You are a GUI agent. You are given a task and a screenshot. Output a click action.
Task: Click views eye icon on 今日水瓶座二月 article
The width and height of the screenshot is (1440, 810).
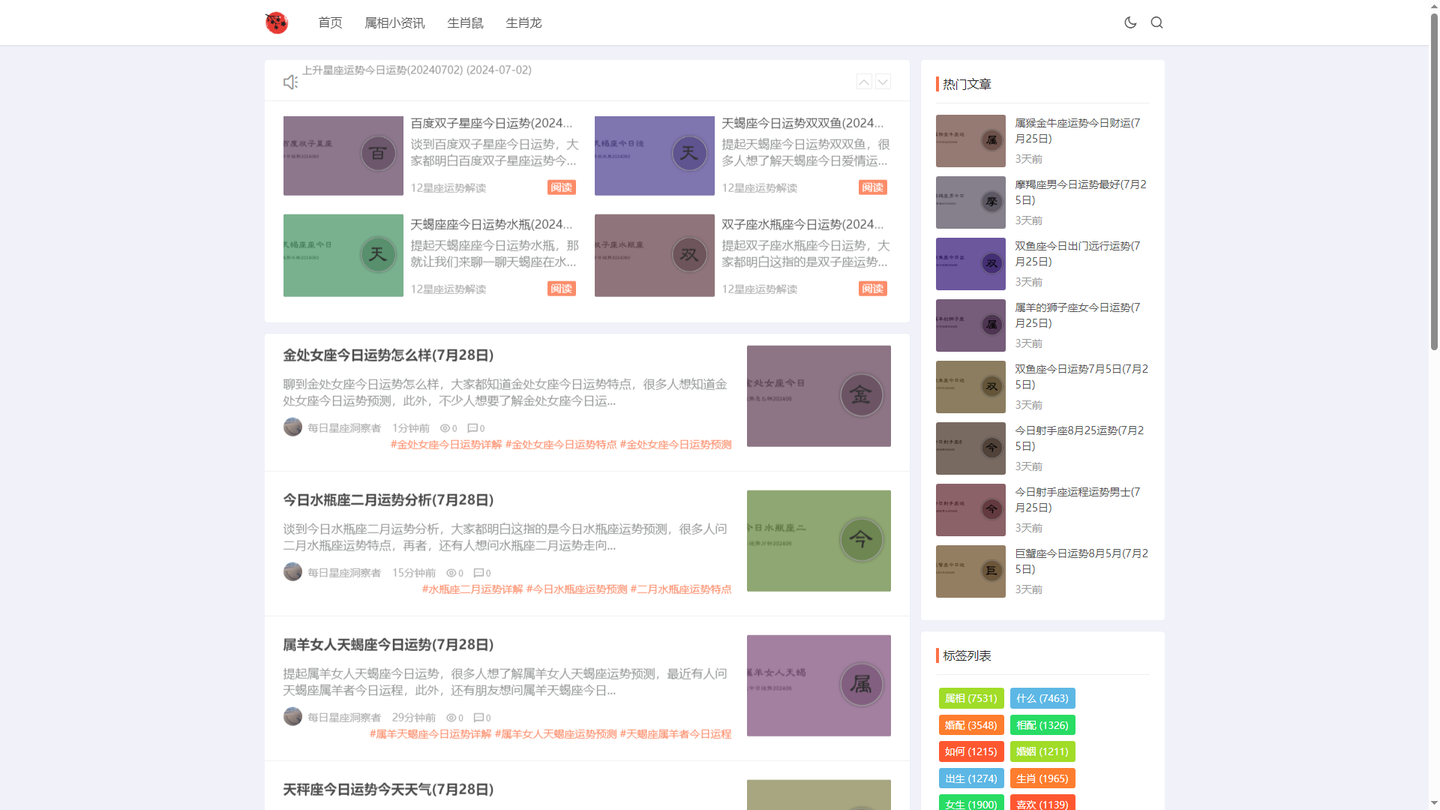(451, 573)
